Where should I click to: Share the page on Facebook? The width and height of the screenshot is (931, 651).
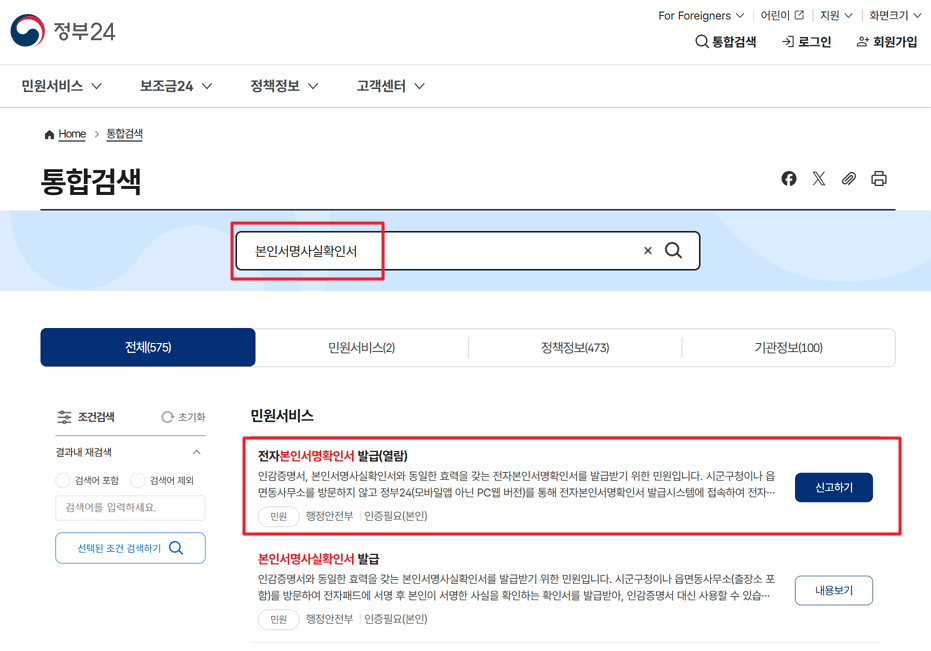click(789, 178)
